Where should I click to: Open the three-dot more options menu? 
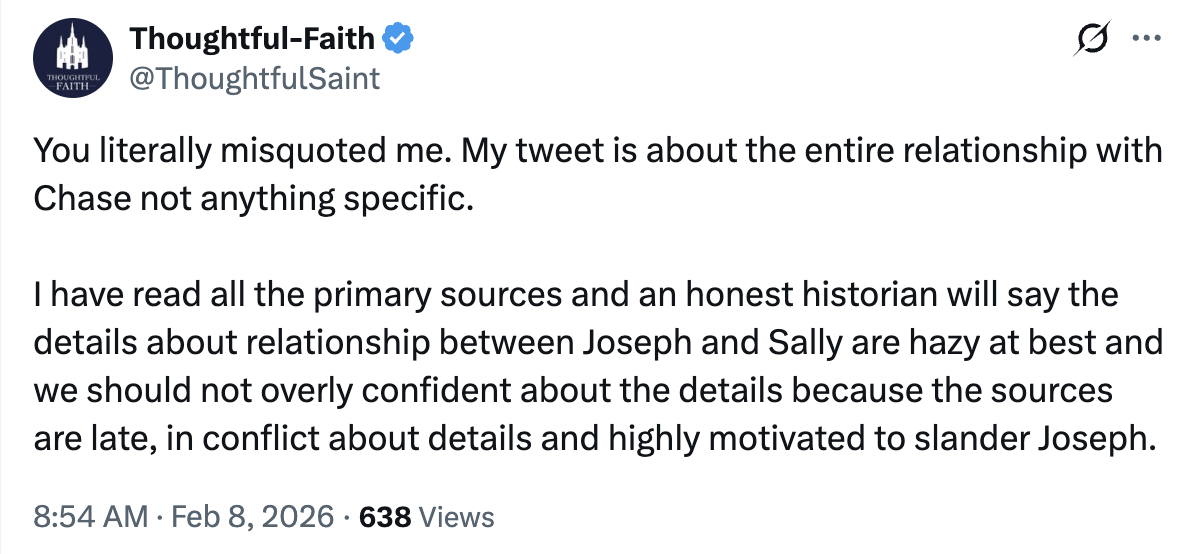point(1142,41)
